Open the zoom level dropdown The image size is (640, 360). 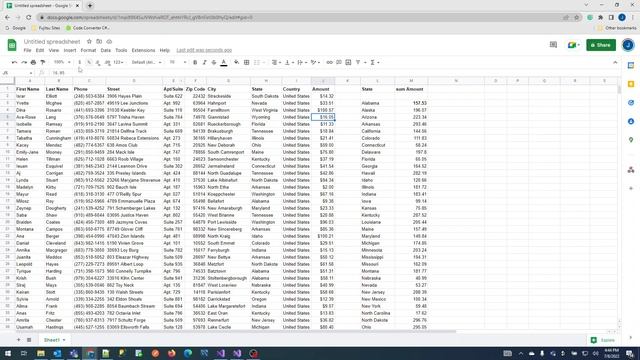click(x=62, y=62)
